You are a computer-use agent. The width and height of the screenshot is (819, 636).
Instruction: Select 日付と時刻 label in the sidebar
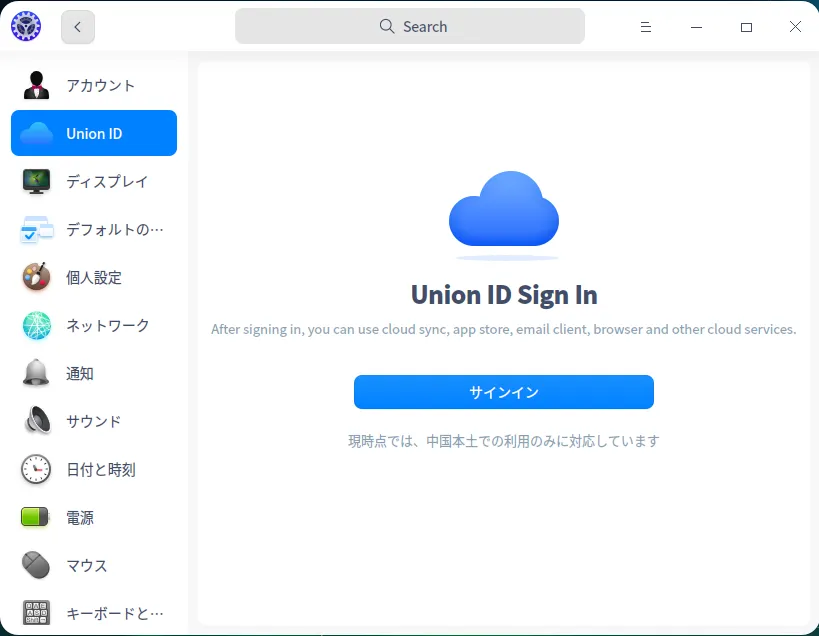101,469
